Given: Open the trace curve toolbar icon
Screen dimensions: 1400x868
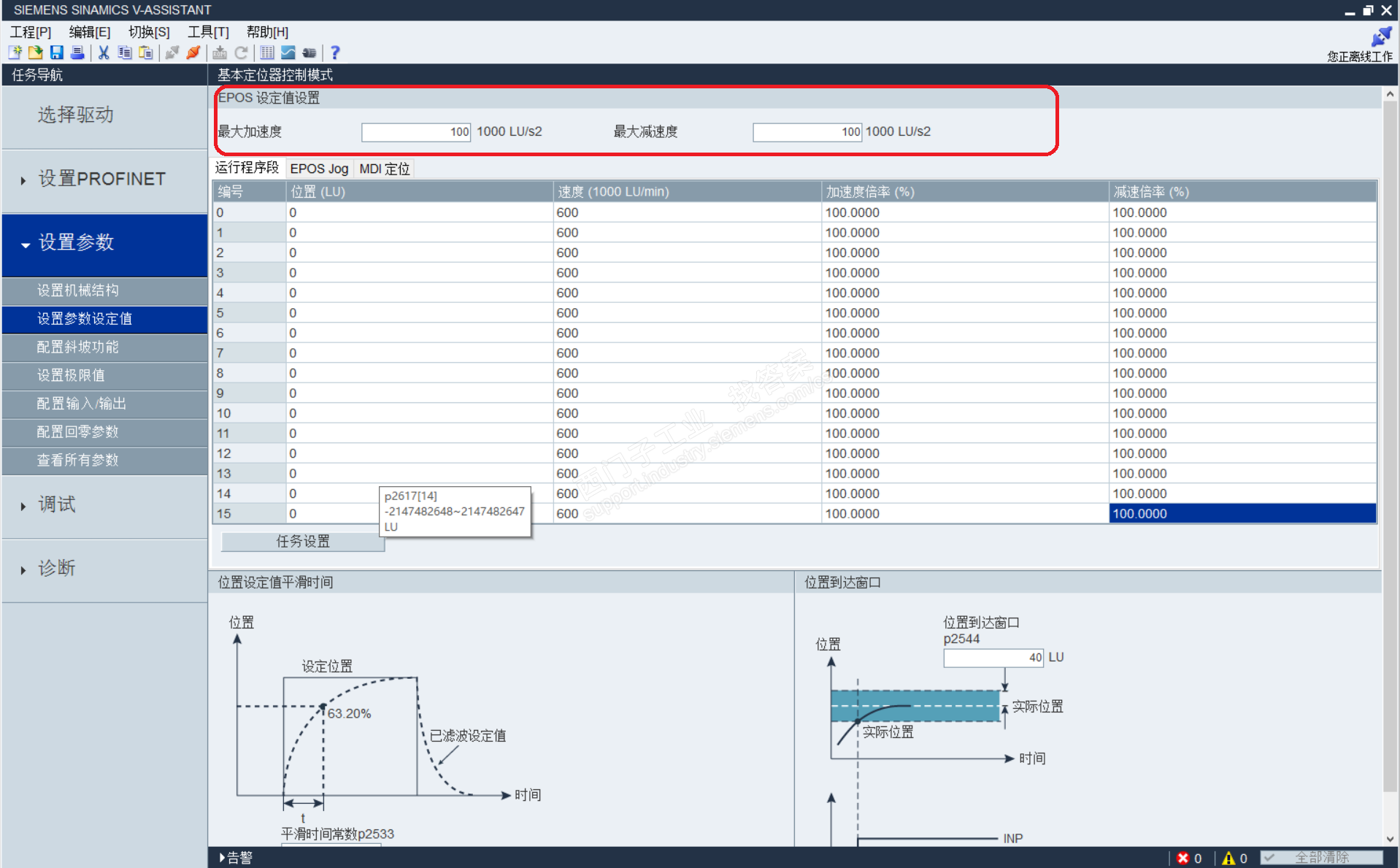Looking at the screenshot, I should tap(288, 53).
